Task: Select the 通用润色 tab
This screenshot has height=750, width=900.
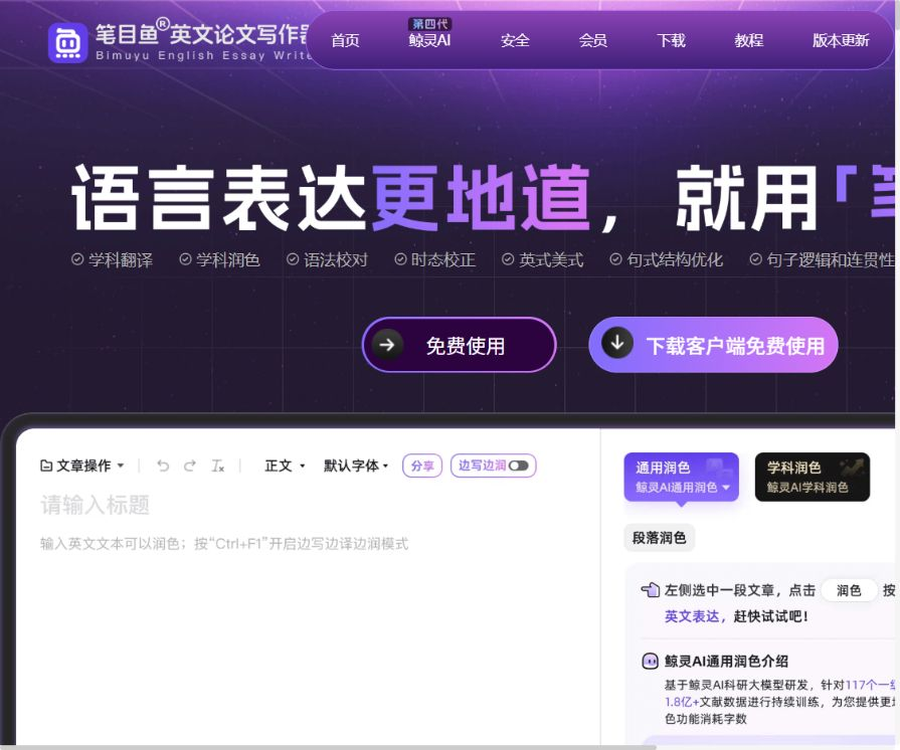Action: [681, 477]
